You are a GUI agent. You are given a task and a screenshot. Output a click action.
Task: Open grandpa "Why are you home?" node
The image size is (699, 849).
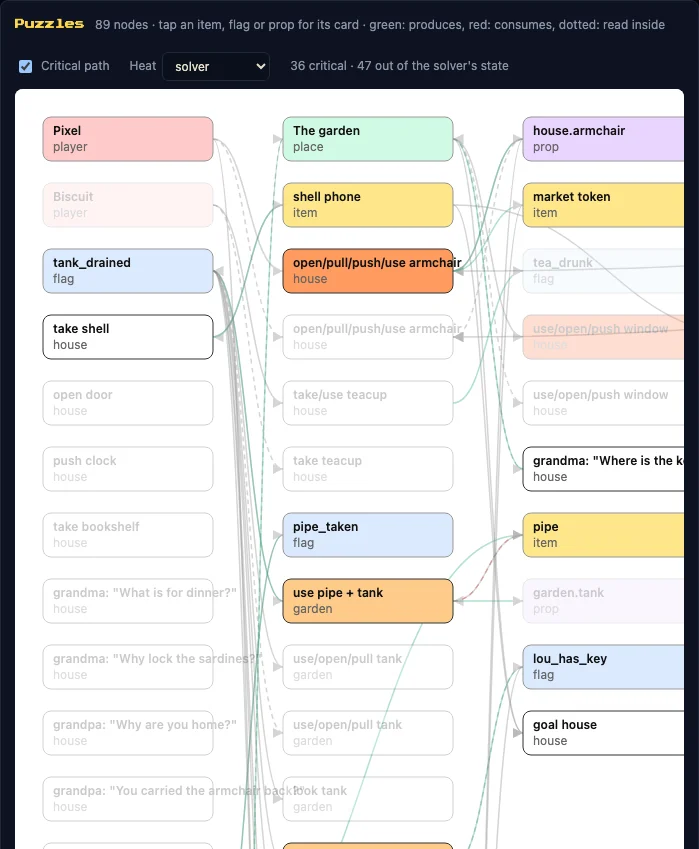click(x=128, y=733)
